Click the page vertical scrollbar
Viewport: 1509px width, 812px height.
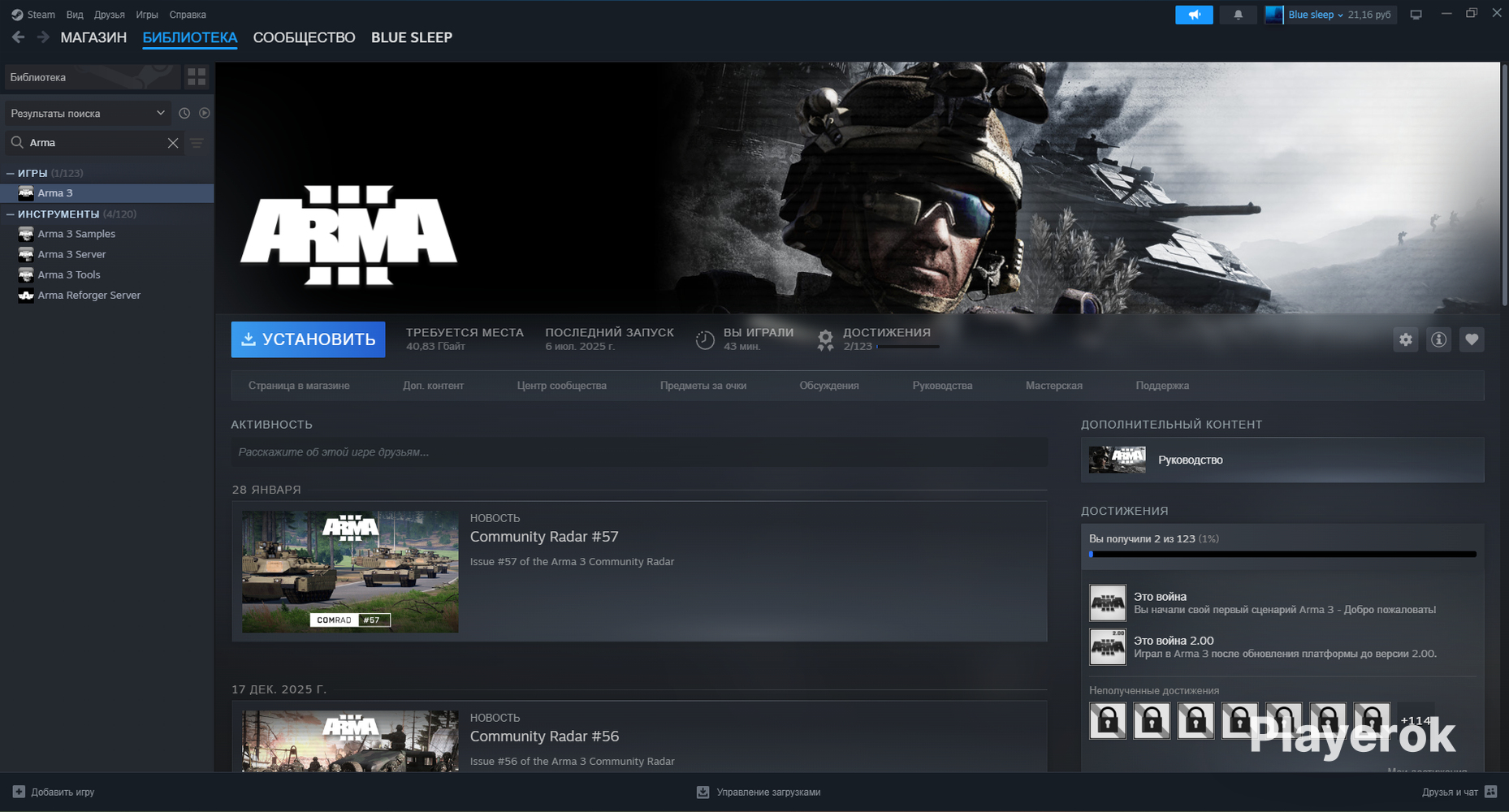[1504, 185]
